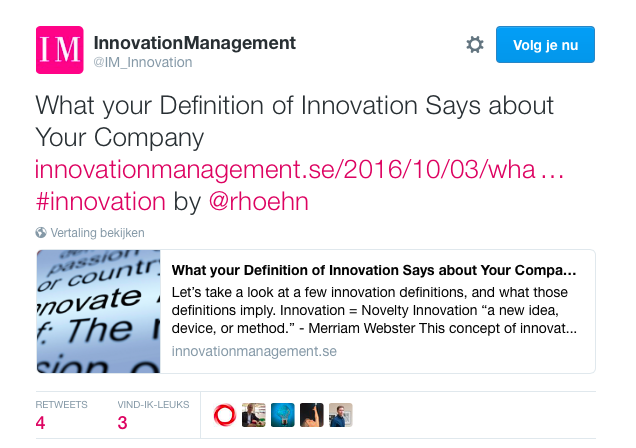Open the gear settings icon
Screen dimensions: 636x448
475,45
